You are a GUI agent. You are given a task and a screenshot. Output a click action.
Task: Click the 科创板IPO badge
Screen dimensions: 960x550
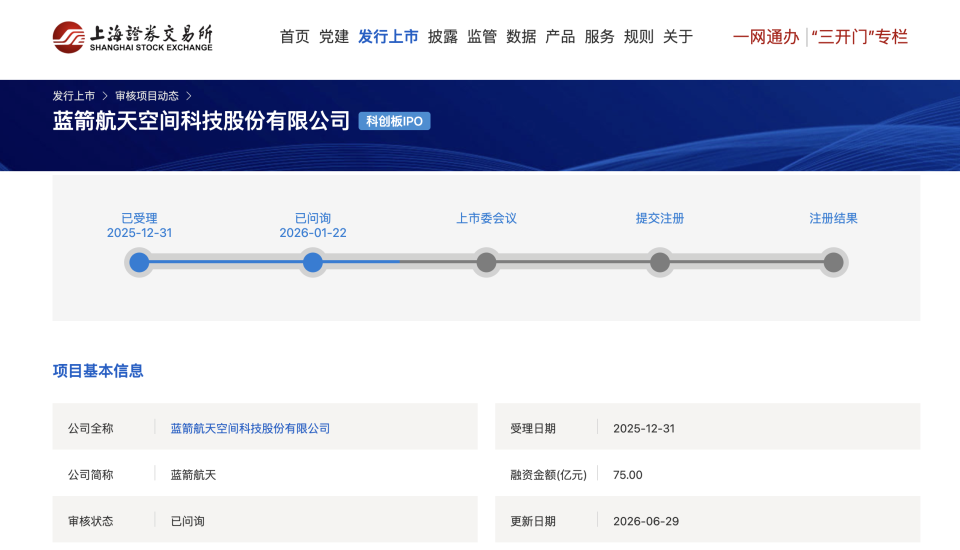394,121
